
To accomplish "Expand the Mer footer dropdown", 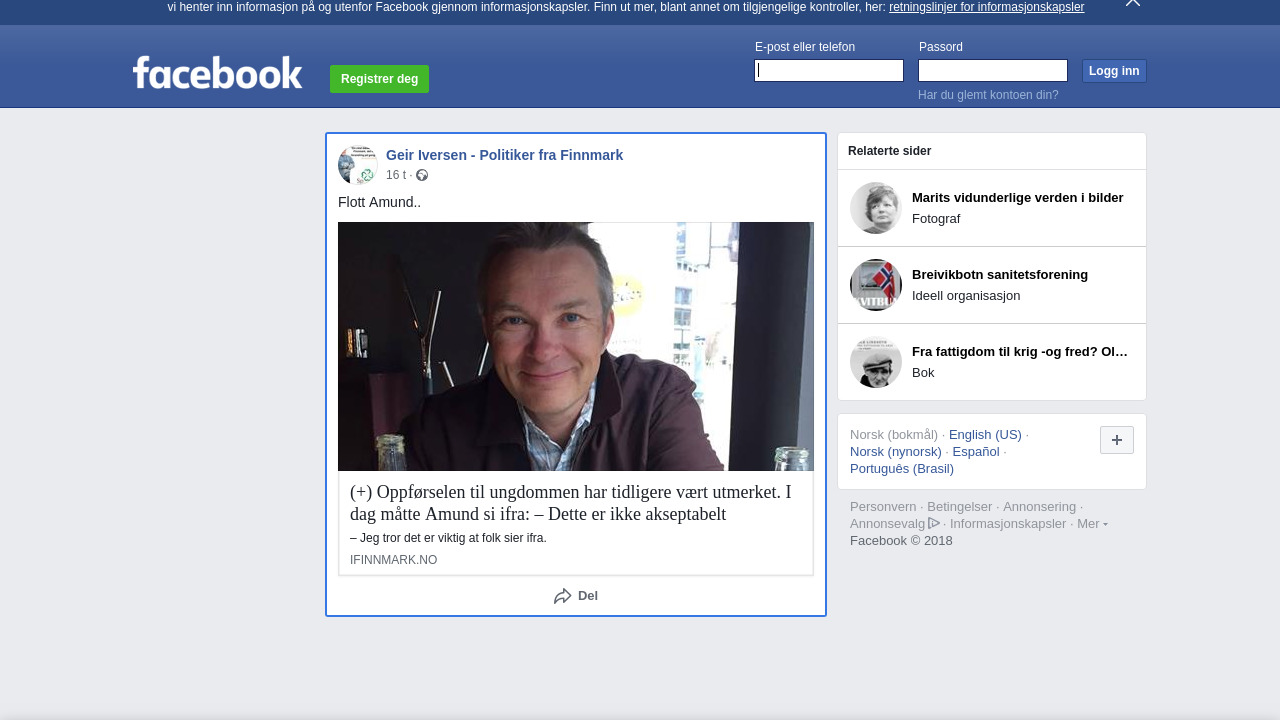I will [1092, 524].
